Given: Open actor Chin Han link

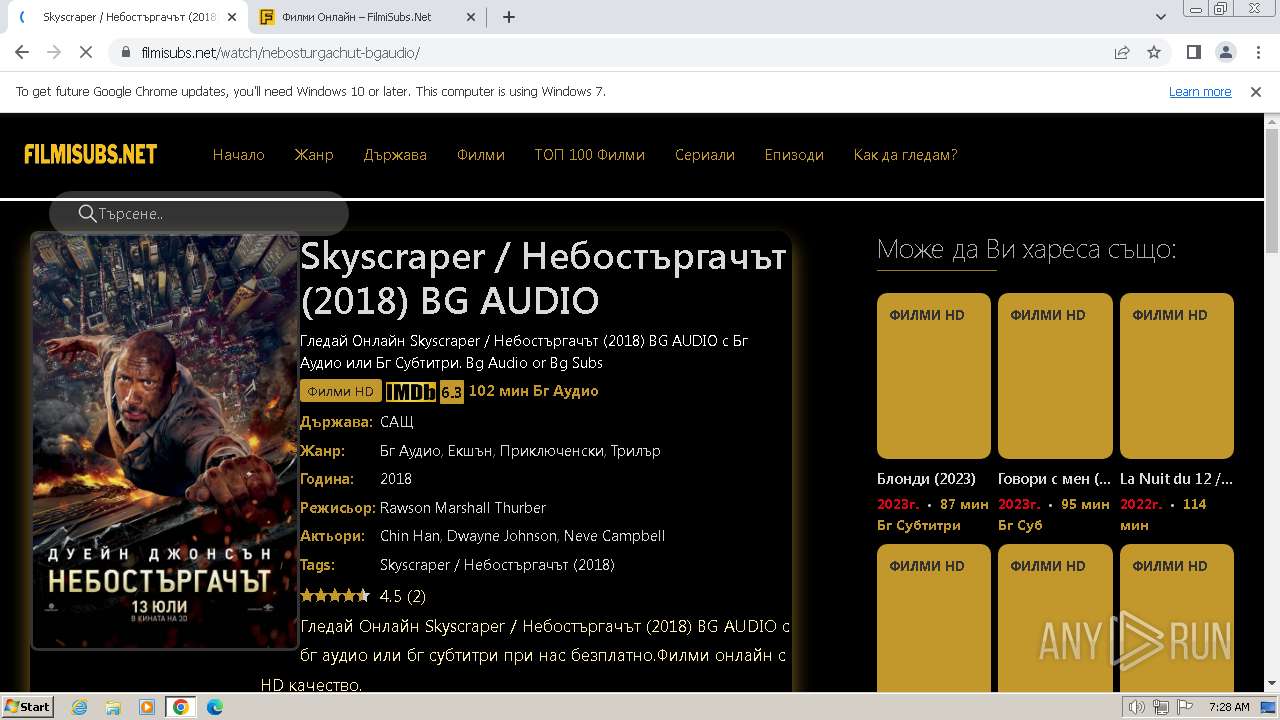Looking at the screenshot, I should coord(410,536).
